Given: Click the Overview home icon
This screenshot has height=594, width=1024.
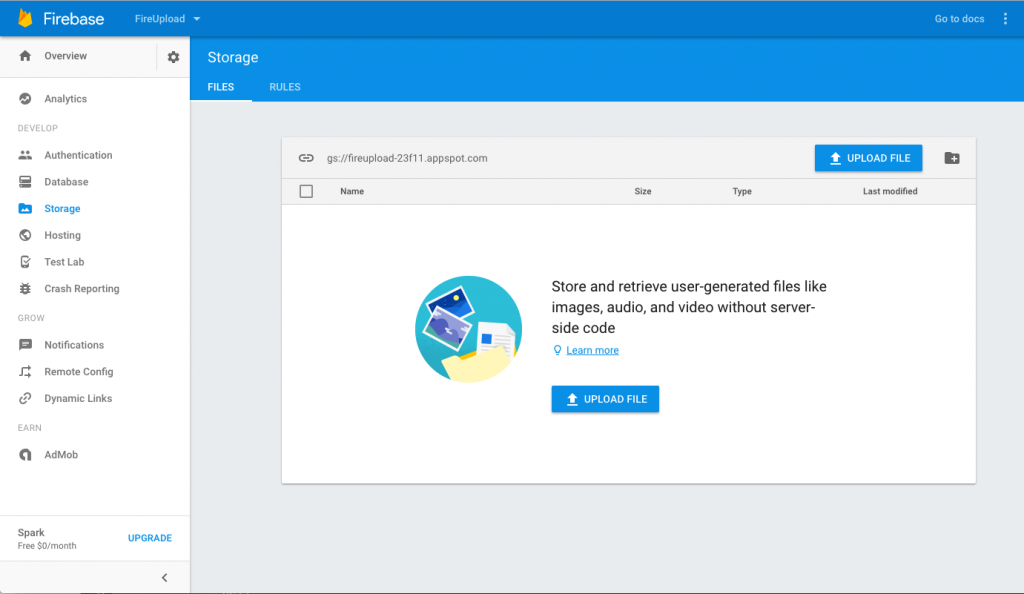Looking at the screenshot, I should pos(25,55).
